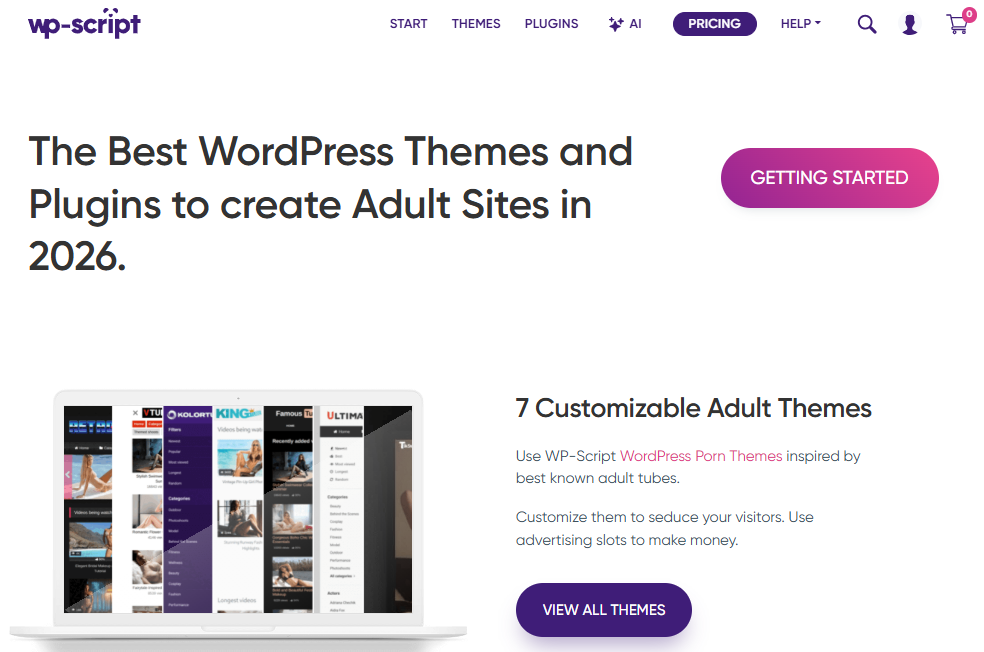
Task: Follow the WordPress Porn Themes link
Action: (700, 456)
